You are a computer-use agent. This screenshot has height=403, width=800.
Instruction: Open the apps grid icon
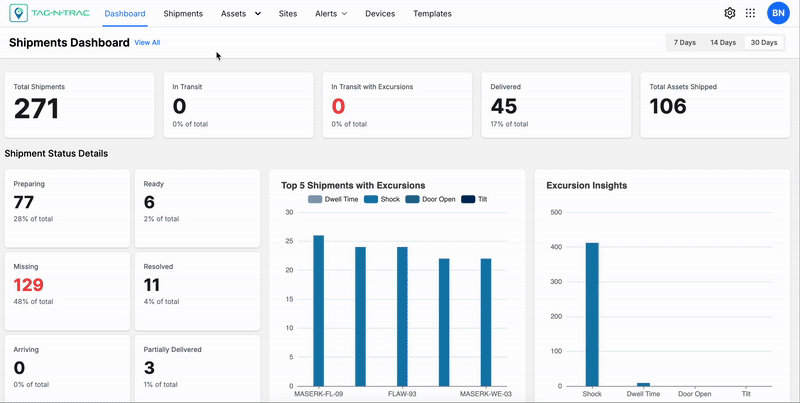click(x=751, y=13)
